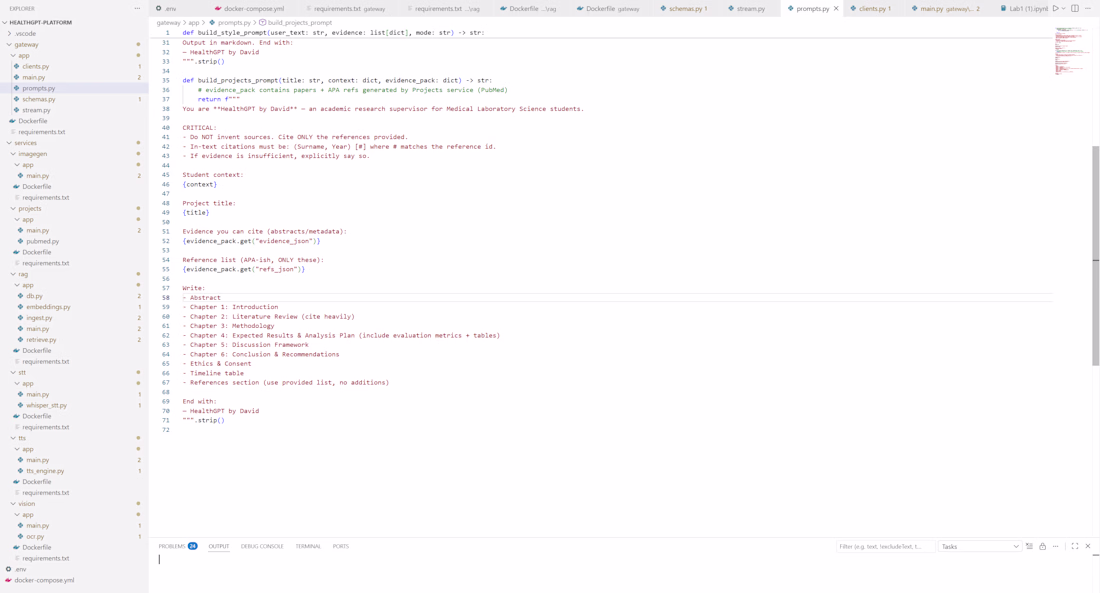This screenshot has height=593, width=1100.
Task: Click the Problems count badge 24
Action: point(192,546)
